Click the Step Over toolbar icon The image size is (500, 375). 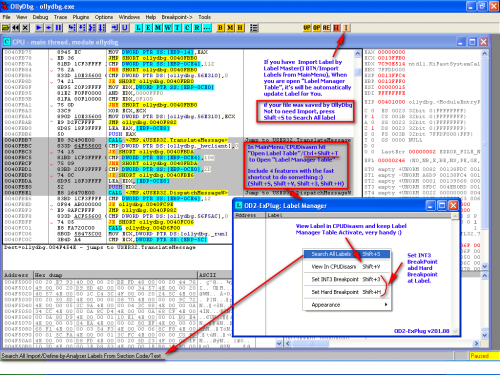[82, 28]
